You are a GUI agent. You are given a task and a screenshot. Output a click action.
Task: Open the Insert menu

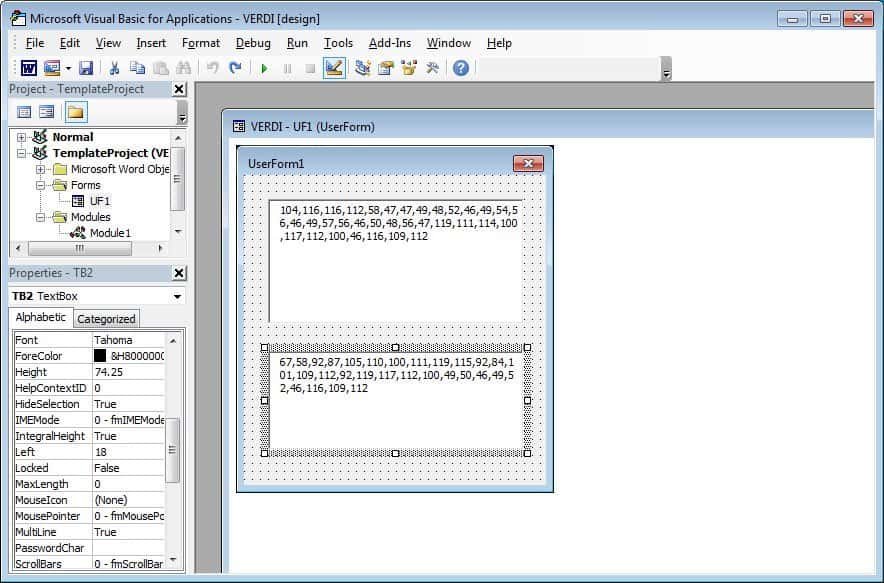151,43
